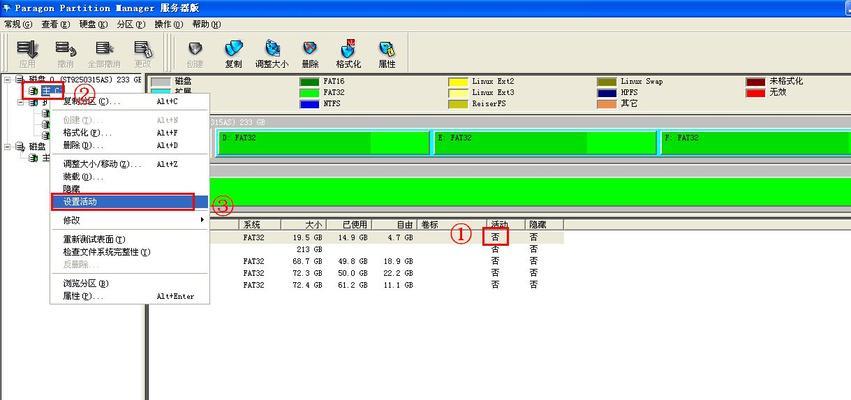This screenshot has height=400, width=851.
Task: Click the Format (格式化) toolbar icon
Action: (348, 49)
